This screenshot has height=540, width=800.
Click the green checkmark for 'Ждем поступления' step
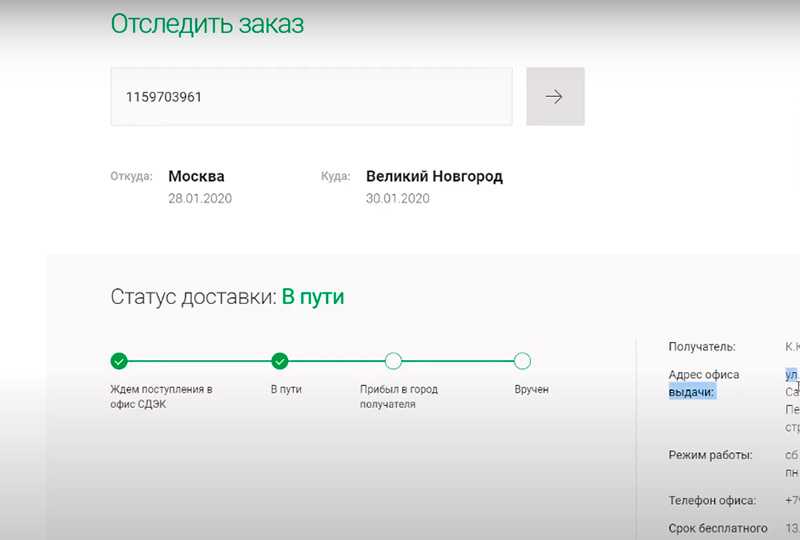(119, 361)
